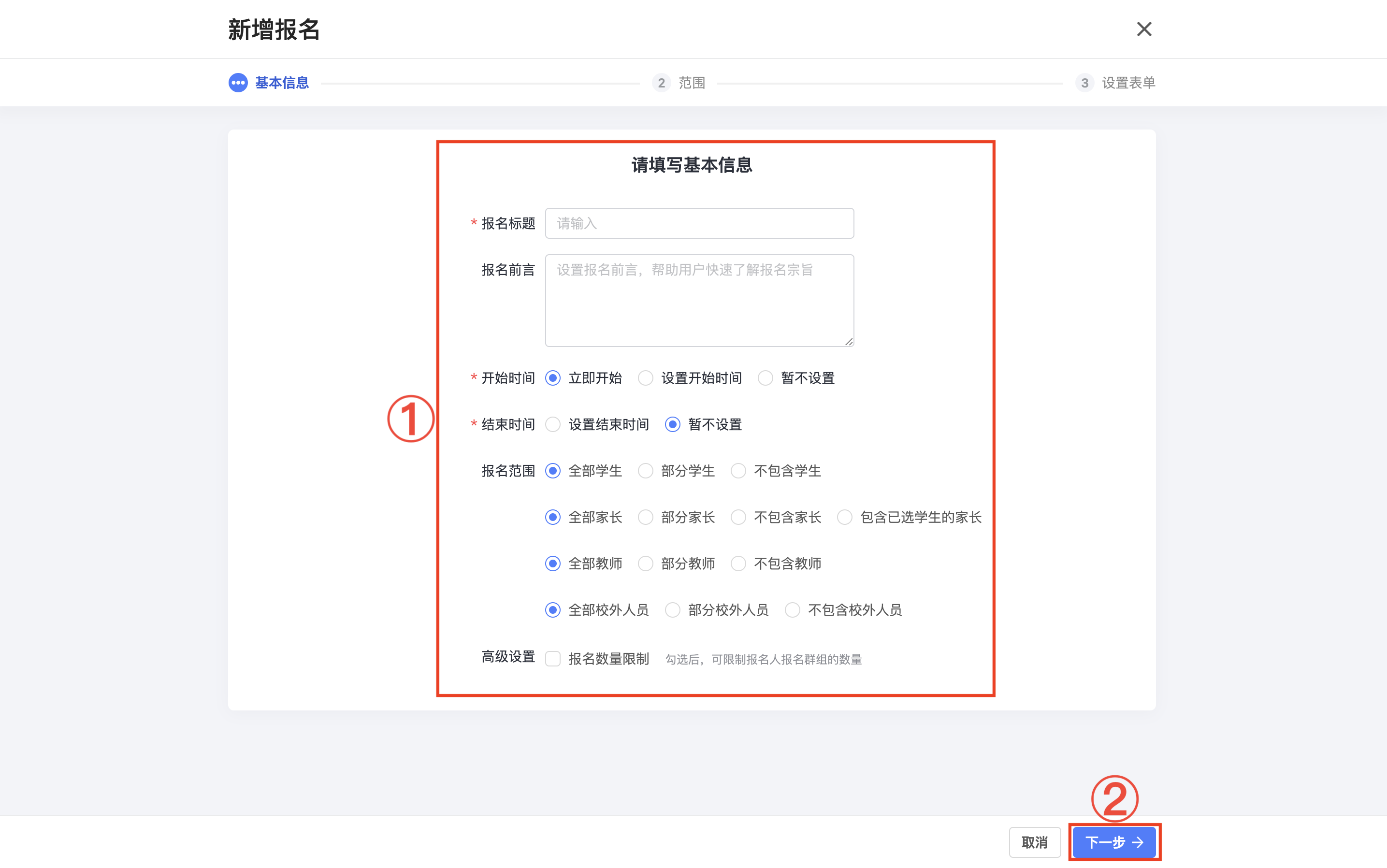Click the step 2 number circle
This screenshot has height=868, width=1387.
pos(661,83)
